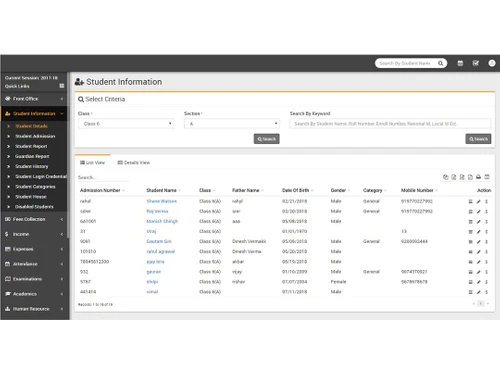Open Manish Shingh student link

pos(162,221)
